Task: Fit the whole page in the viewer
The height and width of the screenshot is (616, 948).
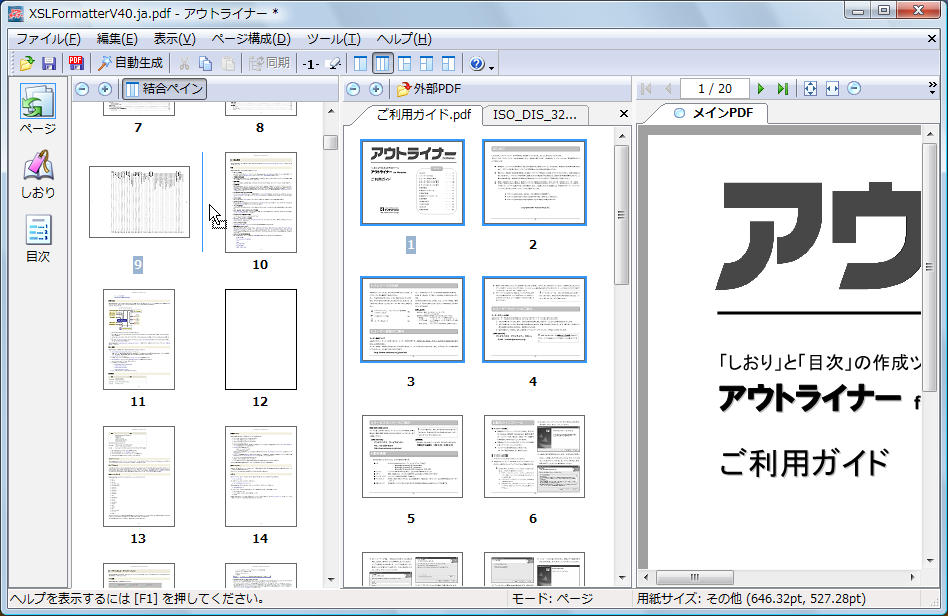Action: [x=810, y=89]
